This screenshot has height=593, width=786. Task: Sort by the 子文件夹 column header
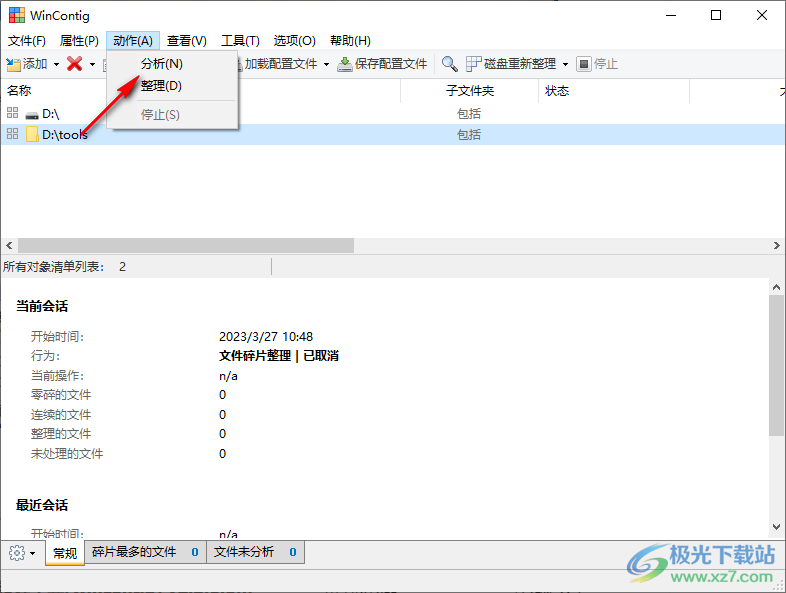pos(470,91)
